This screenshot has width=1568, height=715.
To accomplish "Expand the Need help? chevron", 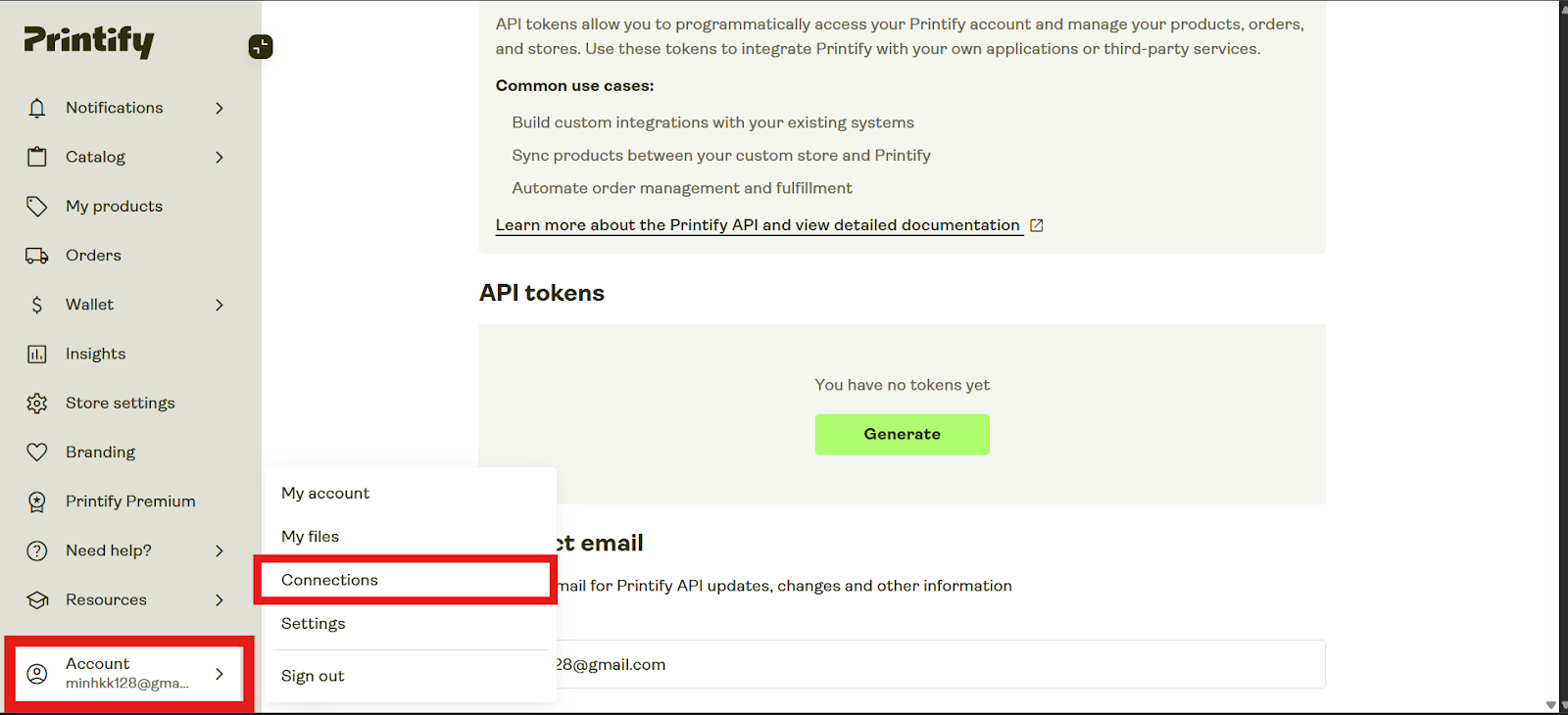I will (x=220, y=550).
